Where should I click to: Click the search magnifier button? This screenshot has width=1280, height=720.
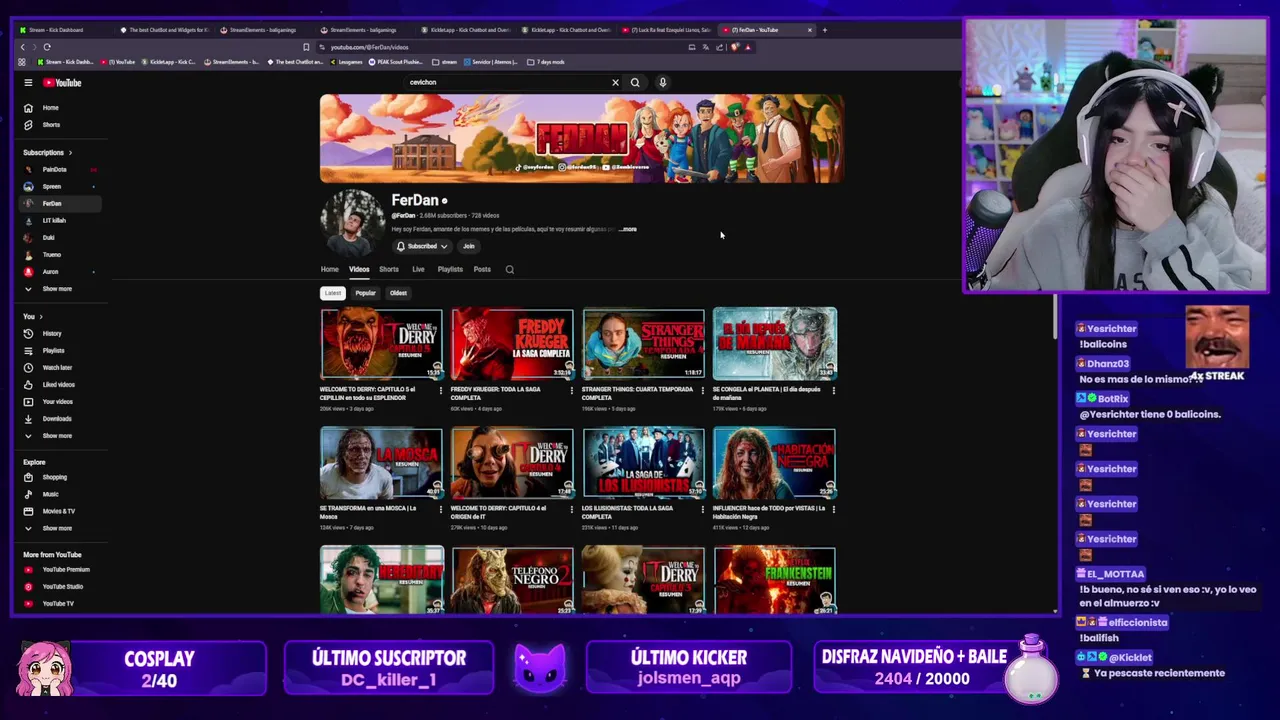click(635, 83)
